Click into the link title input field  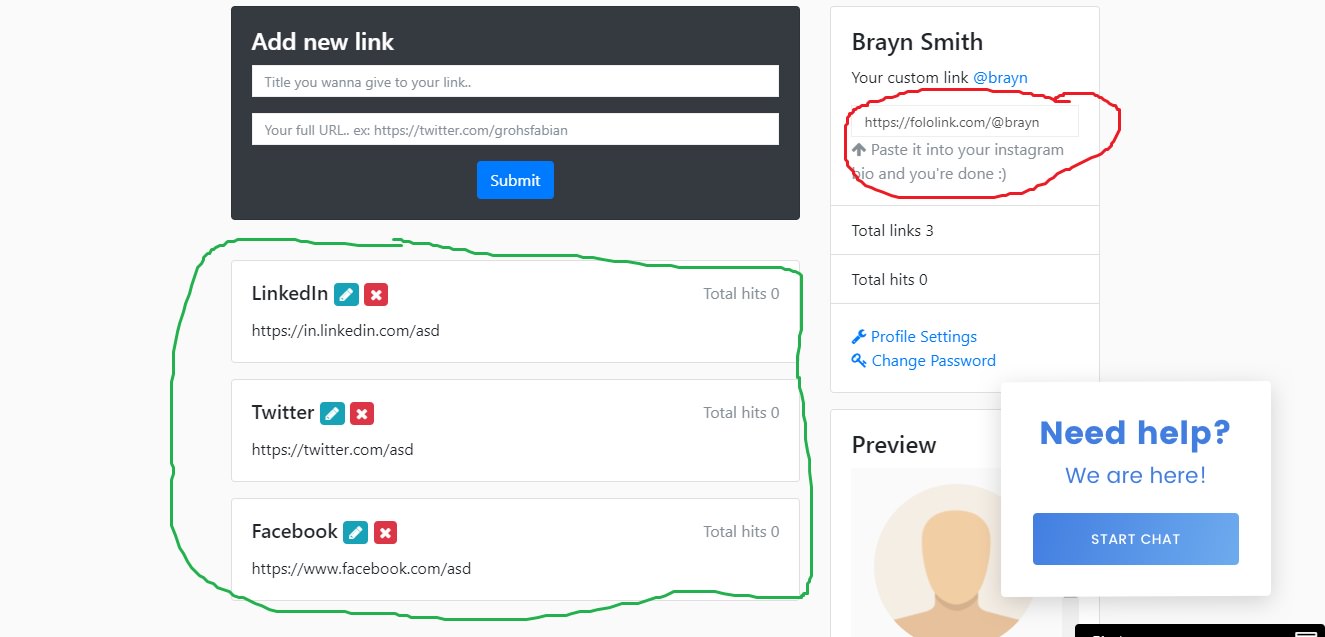[515, 82]
